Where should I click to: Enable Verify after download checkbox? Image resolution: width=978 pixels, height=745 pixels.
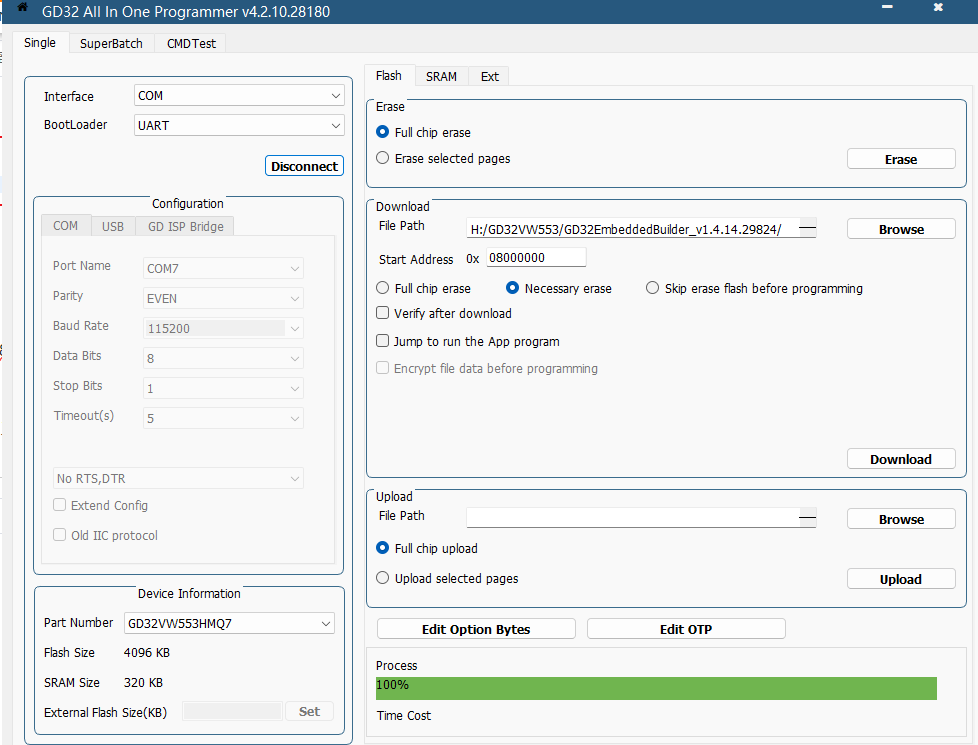(383, 313)
